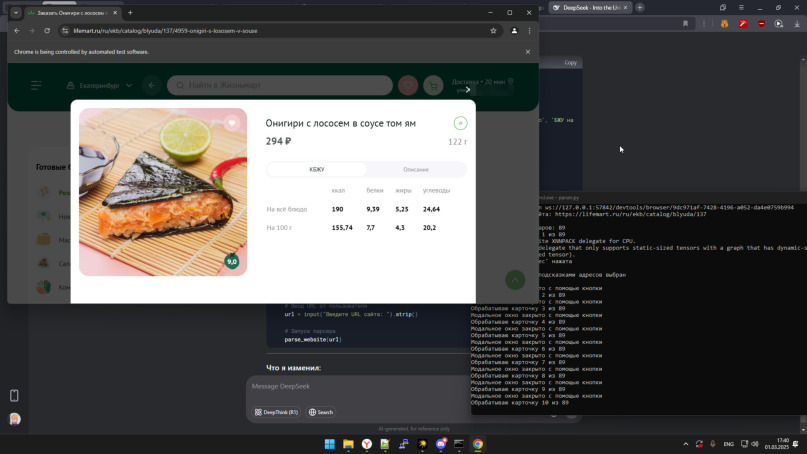This screenshot has width=807, height=454.
Task: Add onigiri to favorites with the heart
Action: 232,123
